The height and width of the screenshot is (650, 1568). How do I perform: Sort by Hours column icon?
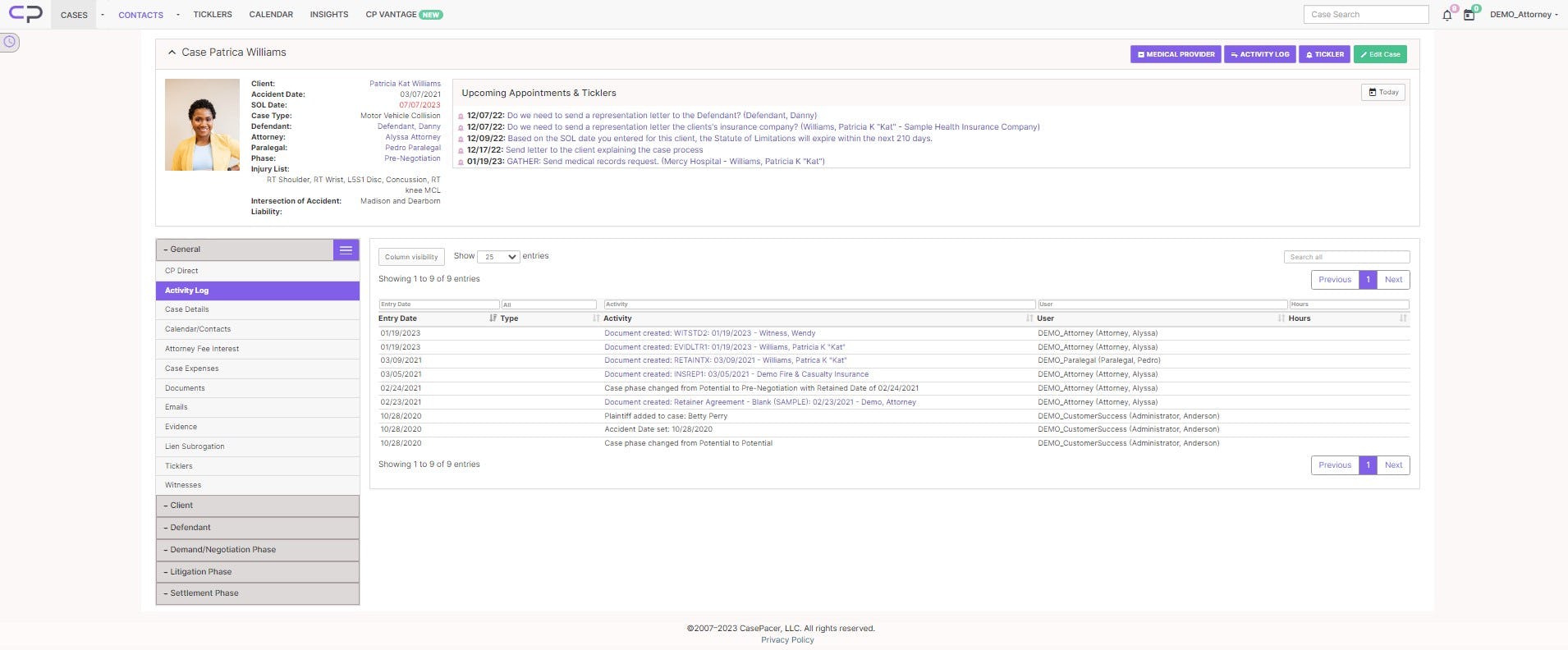(x=1403, y=318)
